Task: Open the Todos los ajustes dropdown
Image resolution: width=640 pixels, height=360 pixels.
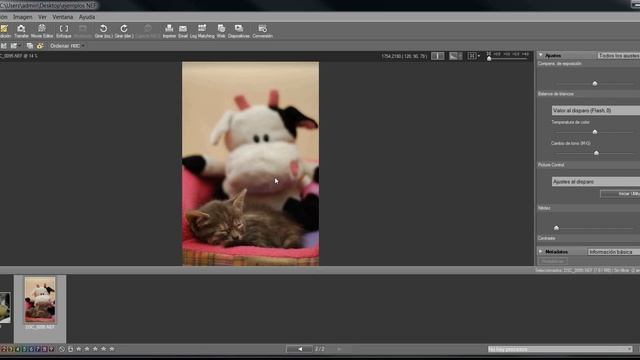Action: (619, 56)
